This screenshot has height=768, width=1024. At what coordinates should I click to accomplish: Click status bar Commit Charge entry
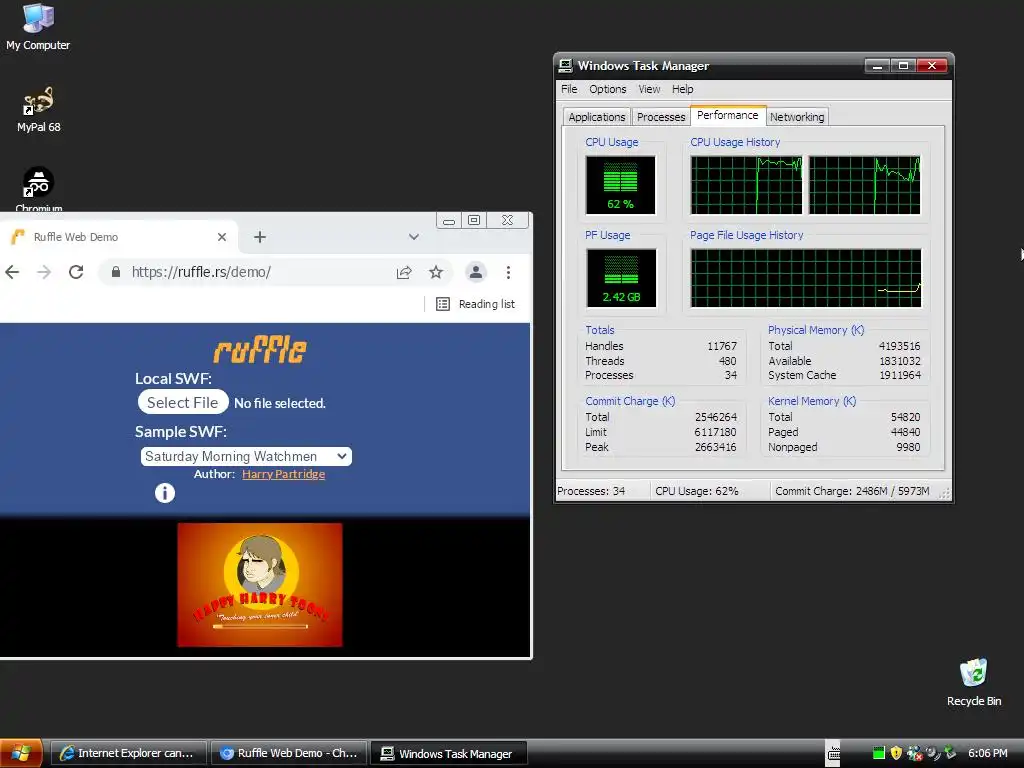pyautogui.click(x=852, y=491)
